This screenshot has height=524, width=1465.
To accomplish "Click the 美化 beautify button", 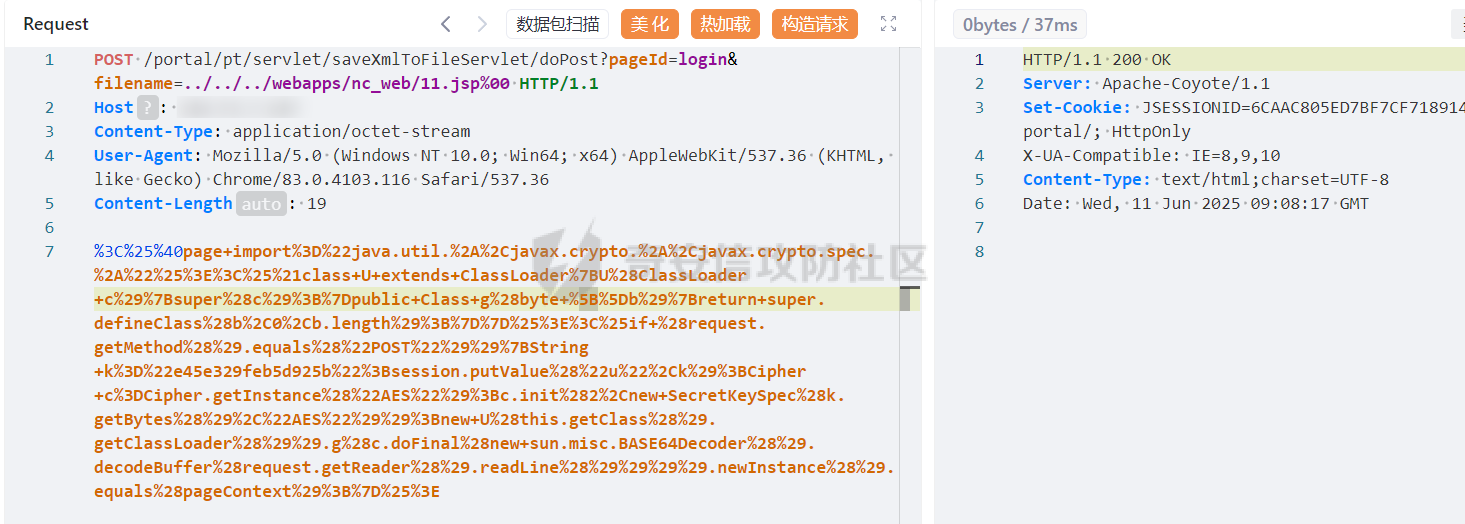I will [650, 24].
